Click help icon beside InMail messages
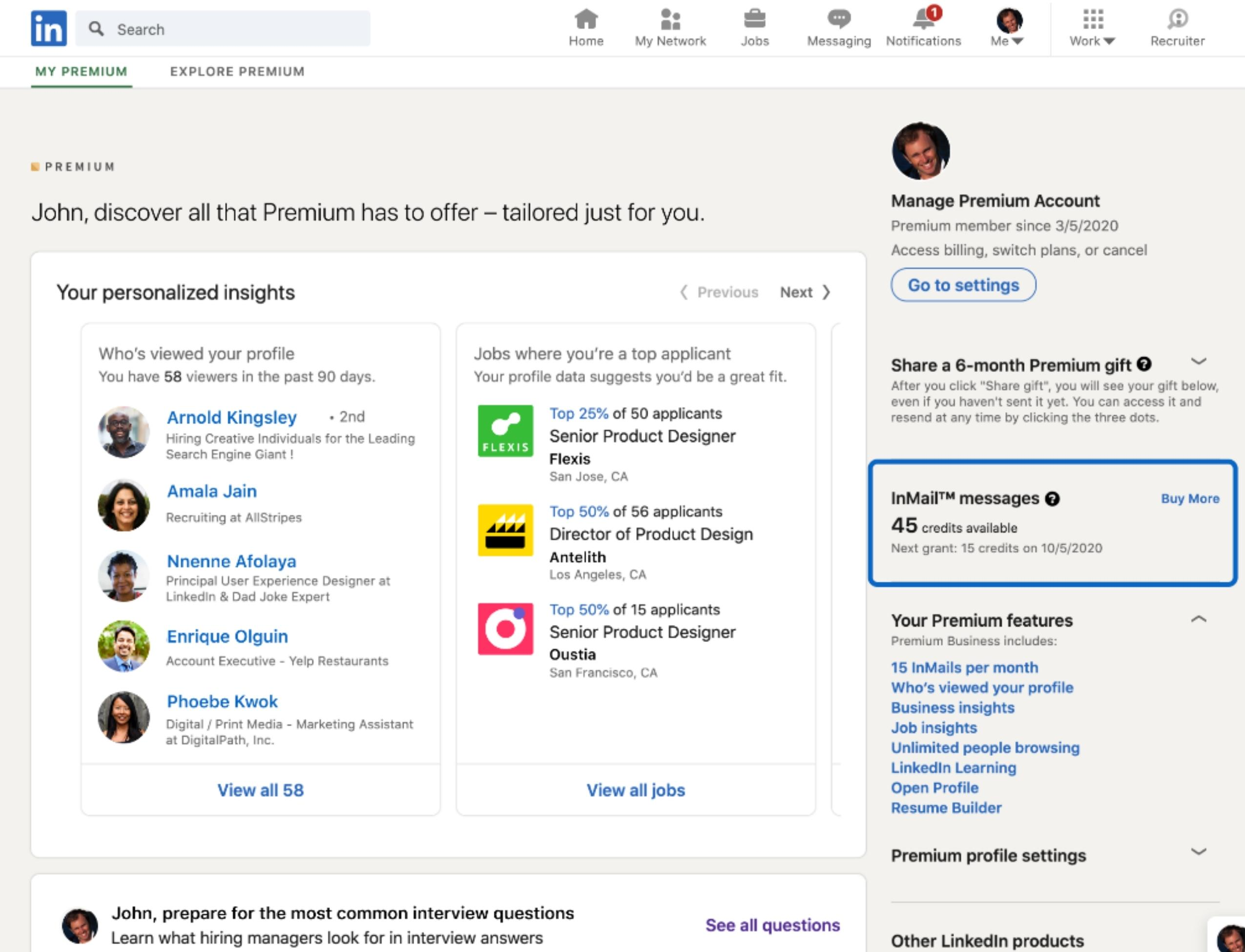 [x=1052, y=498]
